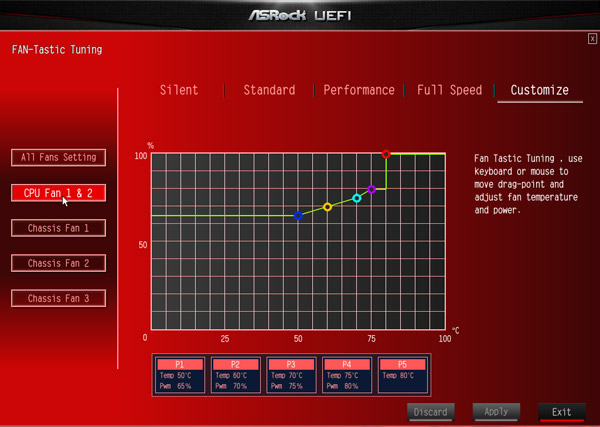Discard the fan curve changes
Viewport: 600px width, 427px height.
430,412
